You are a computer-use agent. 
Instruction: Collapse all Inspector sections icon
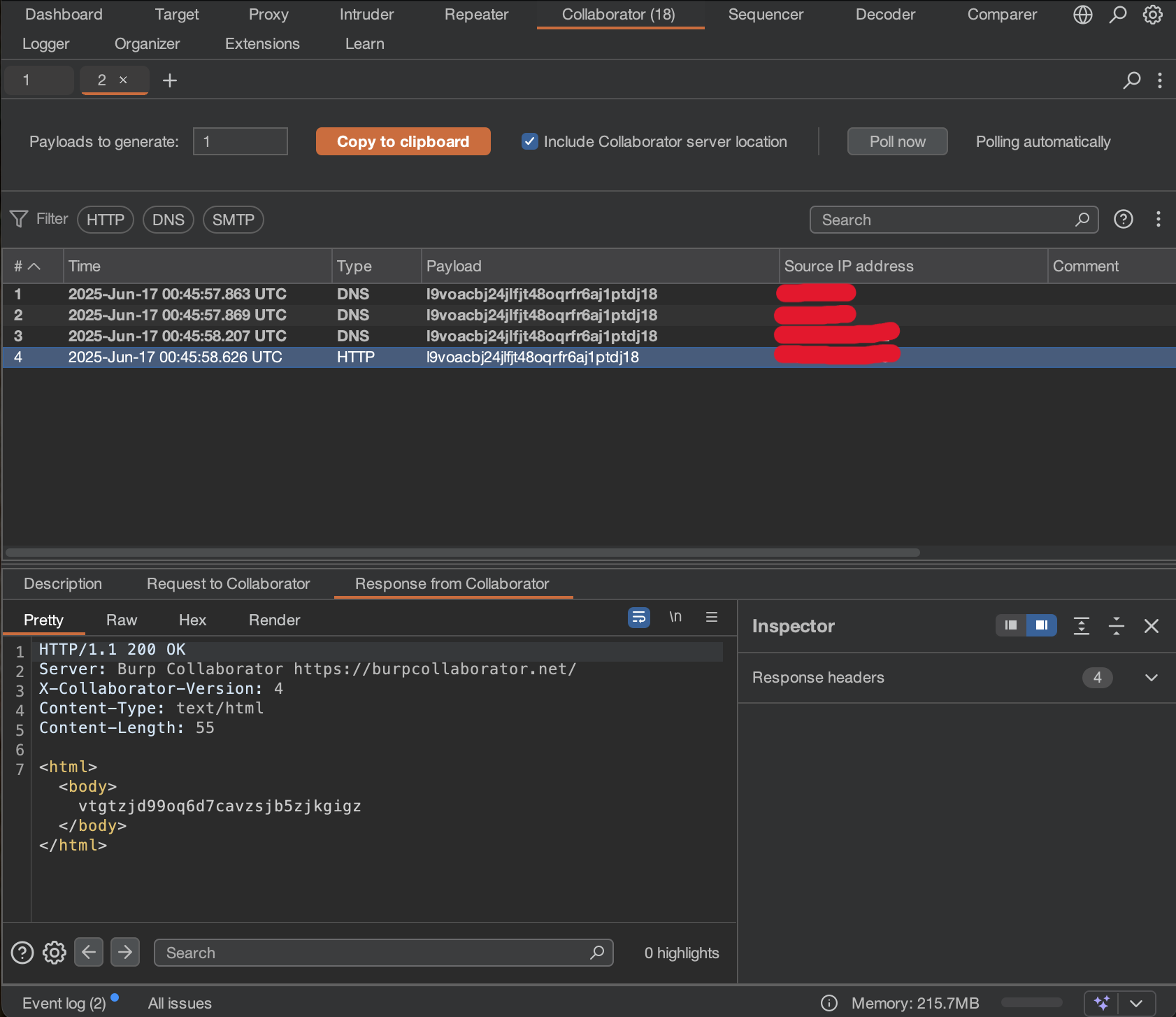click(1117, 625)
